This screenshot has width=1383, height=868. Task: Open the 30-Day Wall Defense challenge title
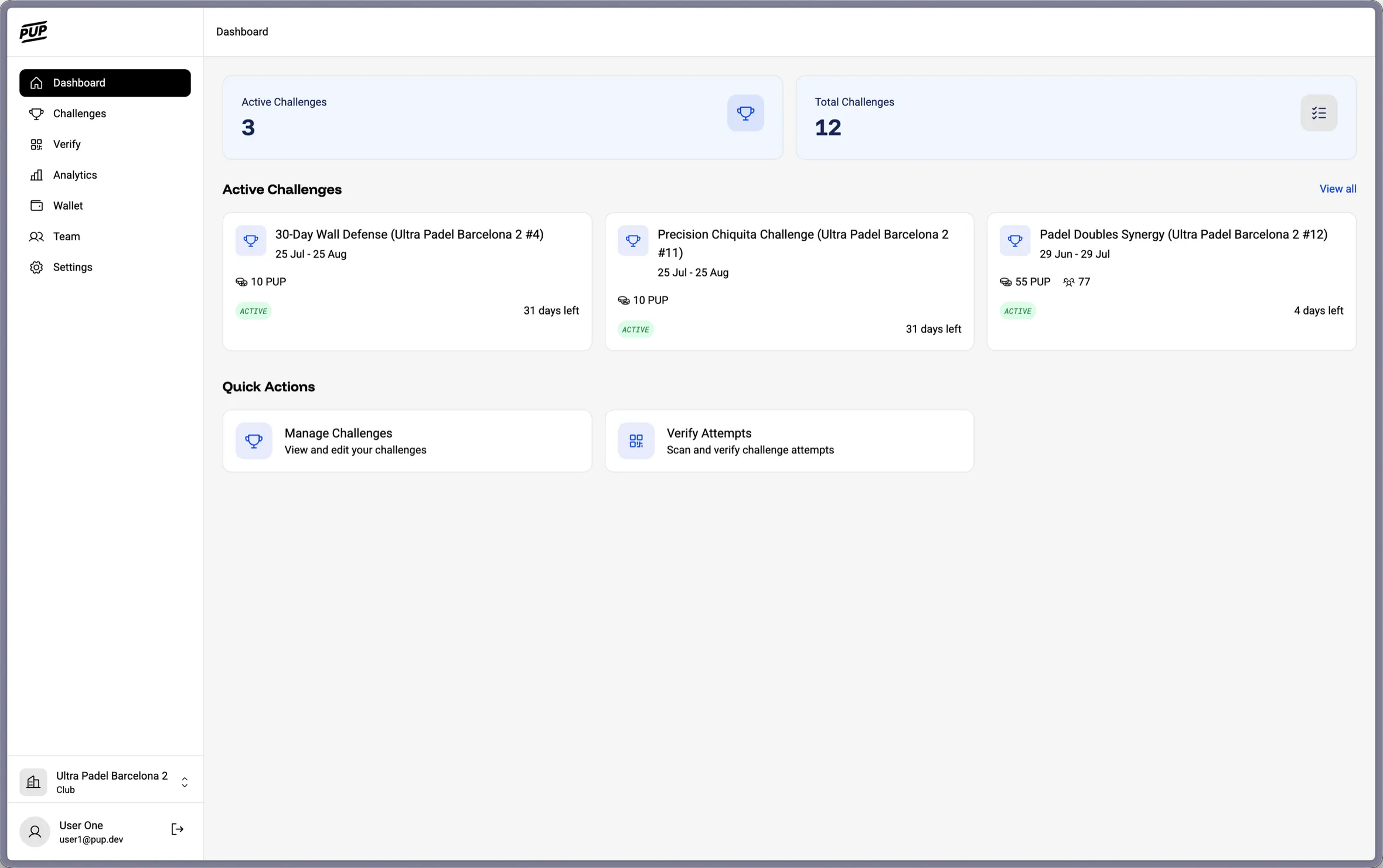(410, 235)
